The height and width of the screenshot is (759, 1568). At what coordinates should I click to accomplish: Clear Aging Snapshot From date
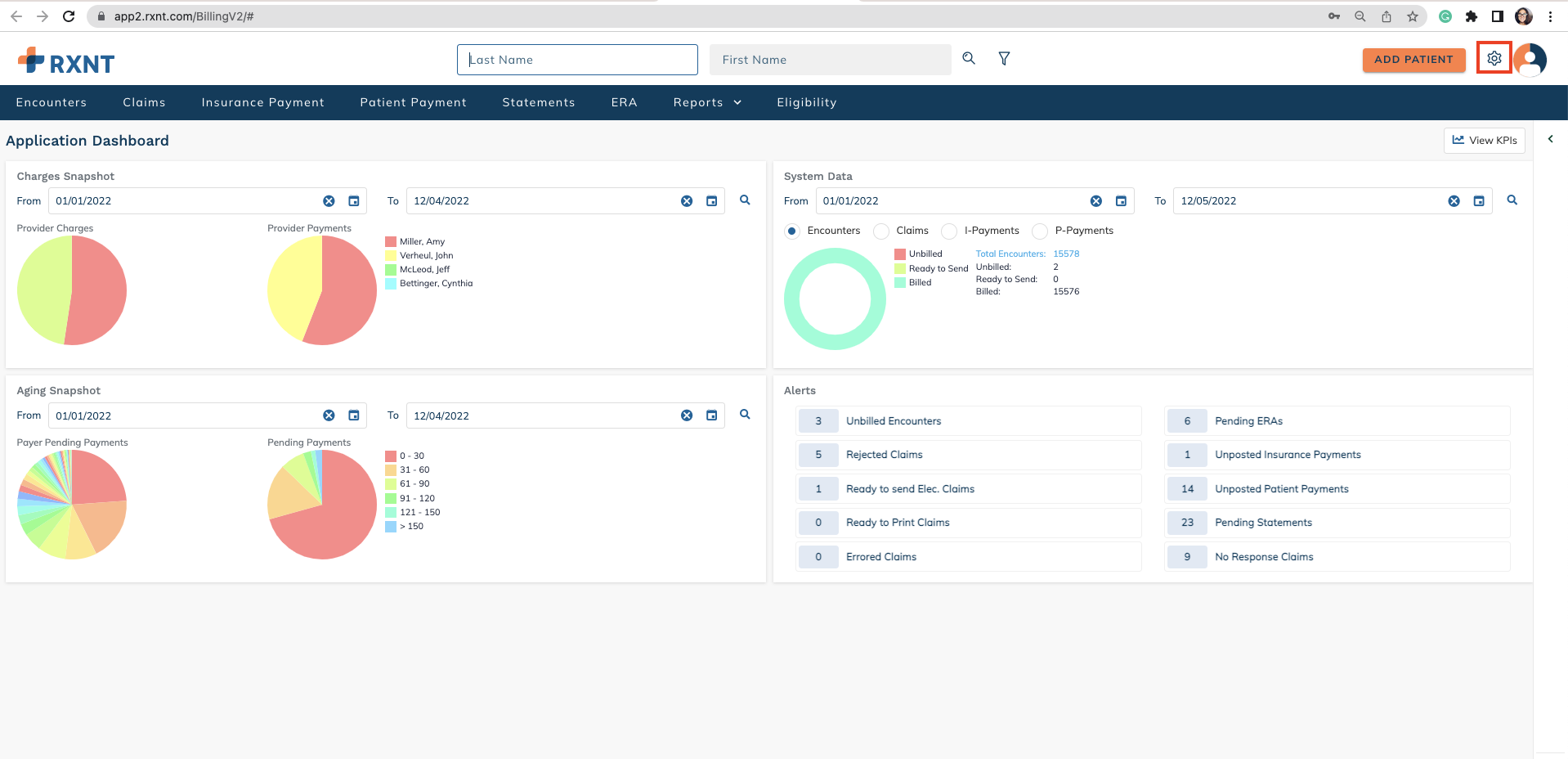click(329, 415)
